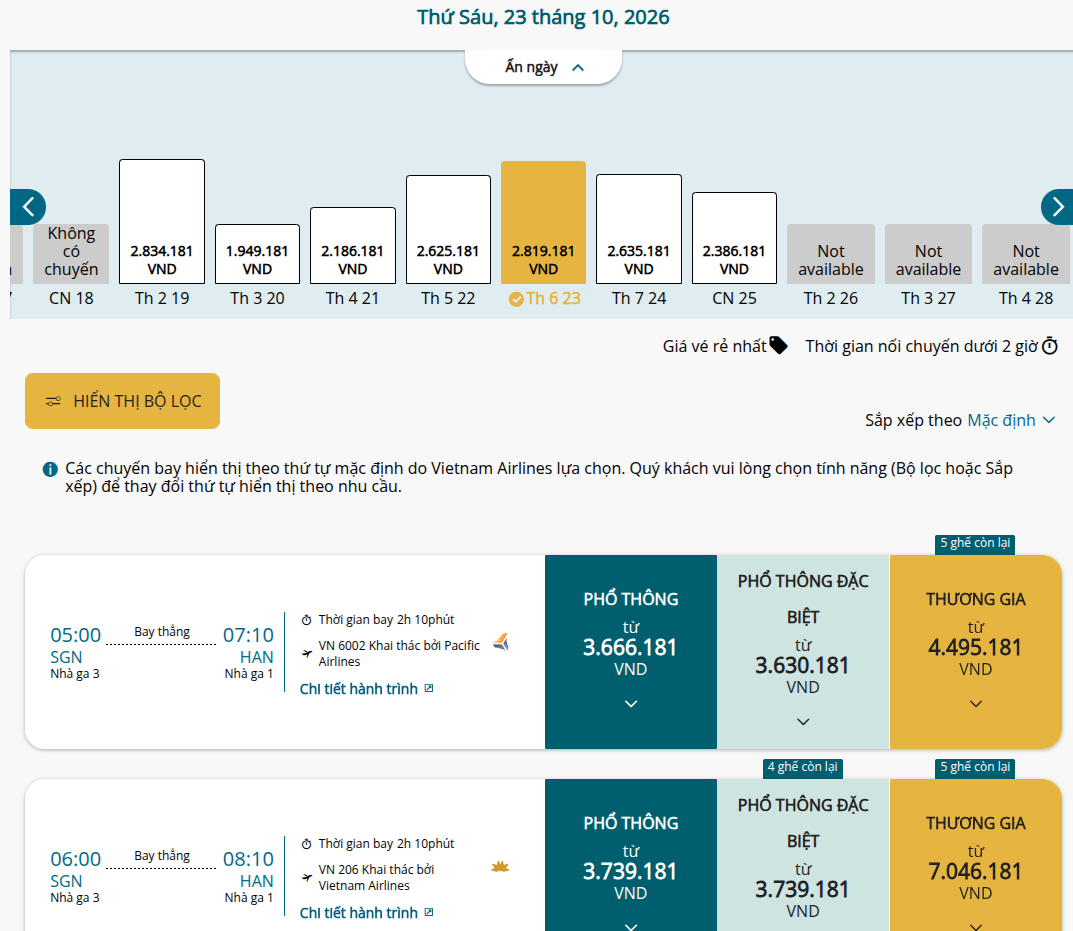Expand Phổ Thông Đặc Biệt fare 3.630.181 VND
This screenshot has width=1073, height=931.
tap(803, 652)
